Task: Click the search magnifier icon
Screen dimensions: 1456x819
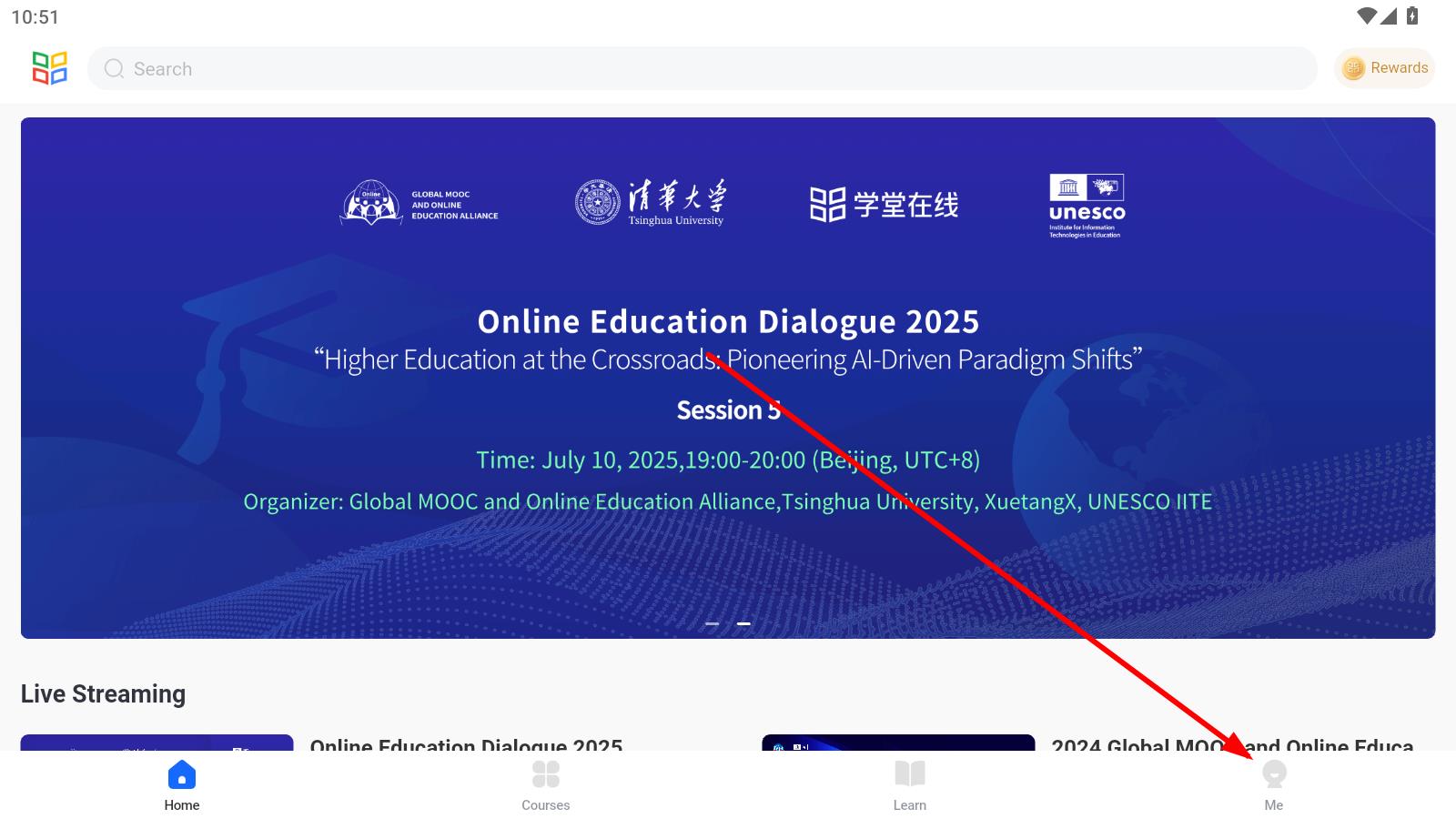Action: pyautogui.click(x=114, y=69)
